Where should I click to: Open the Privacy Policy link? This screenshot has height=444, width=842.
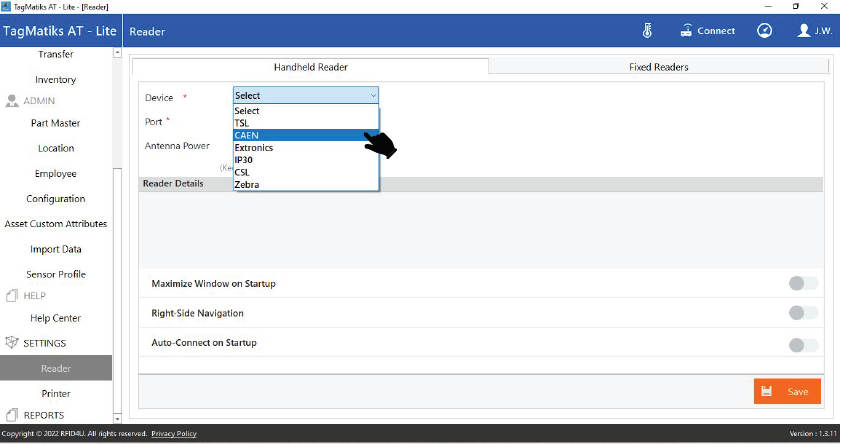tap(174, 434)
